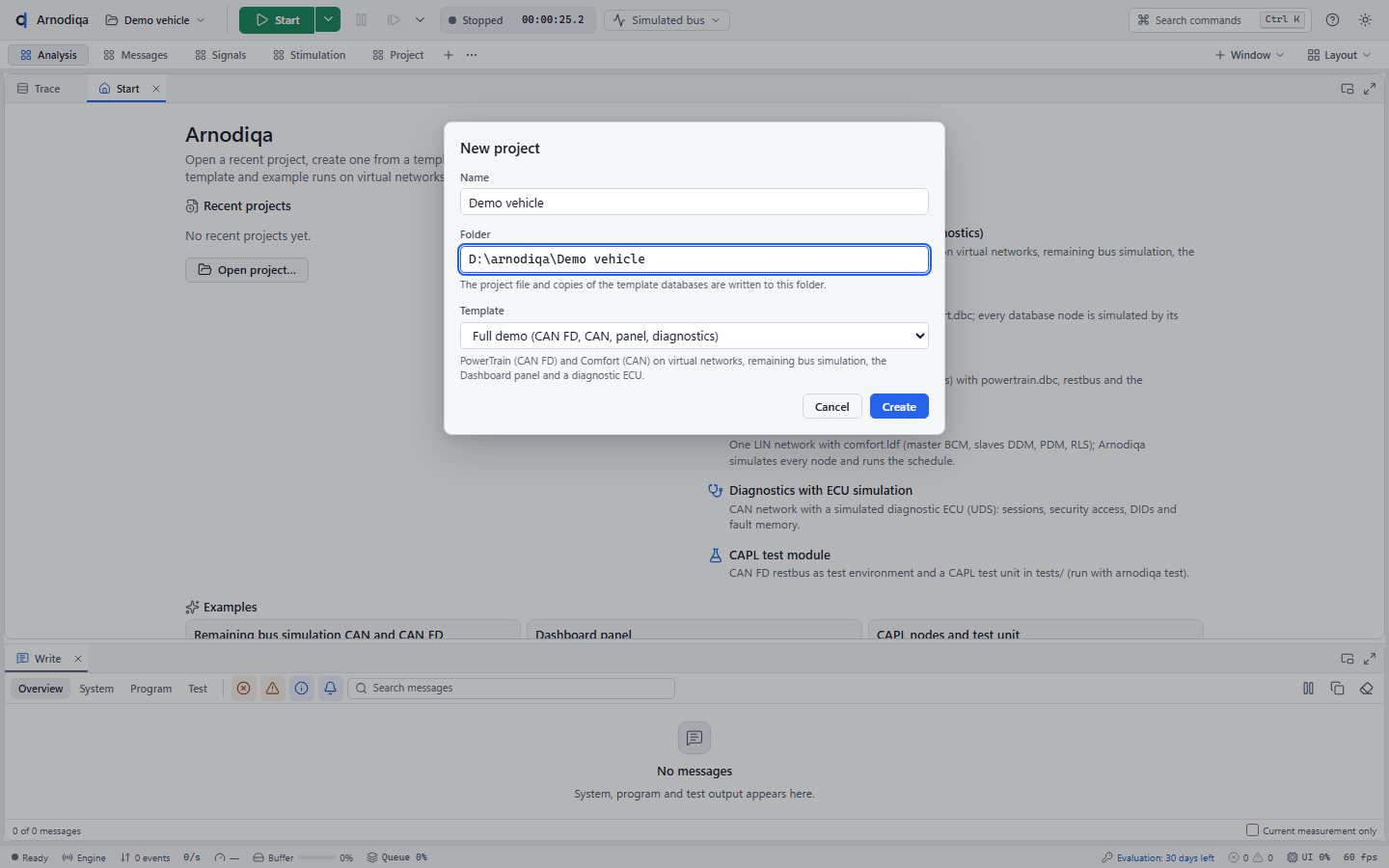Open the Window menu
The width and height of the screenshot is (1389, 868).
(x=1249, y=55)
